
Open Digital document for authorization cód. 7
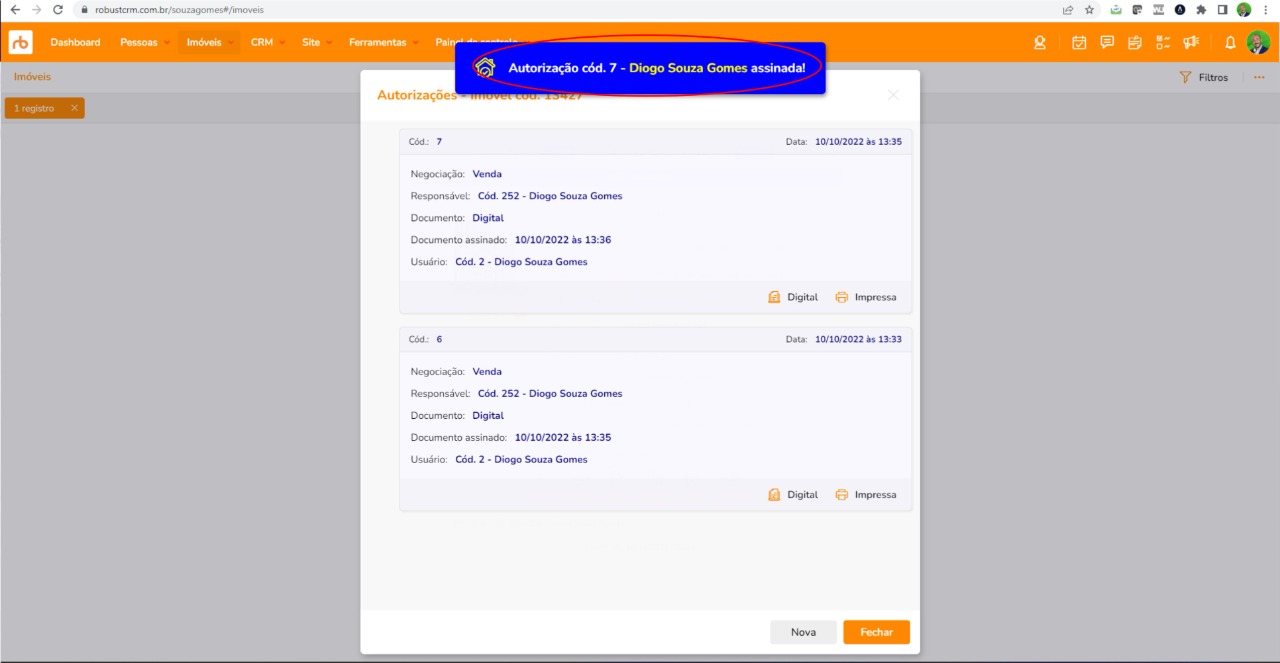click(792, 297)
